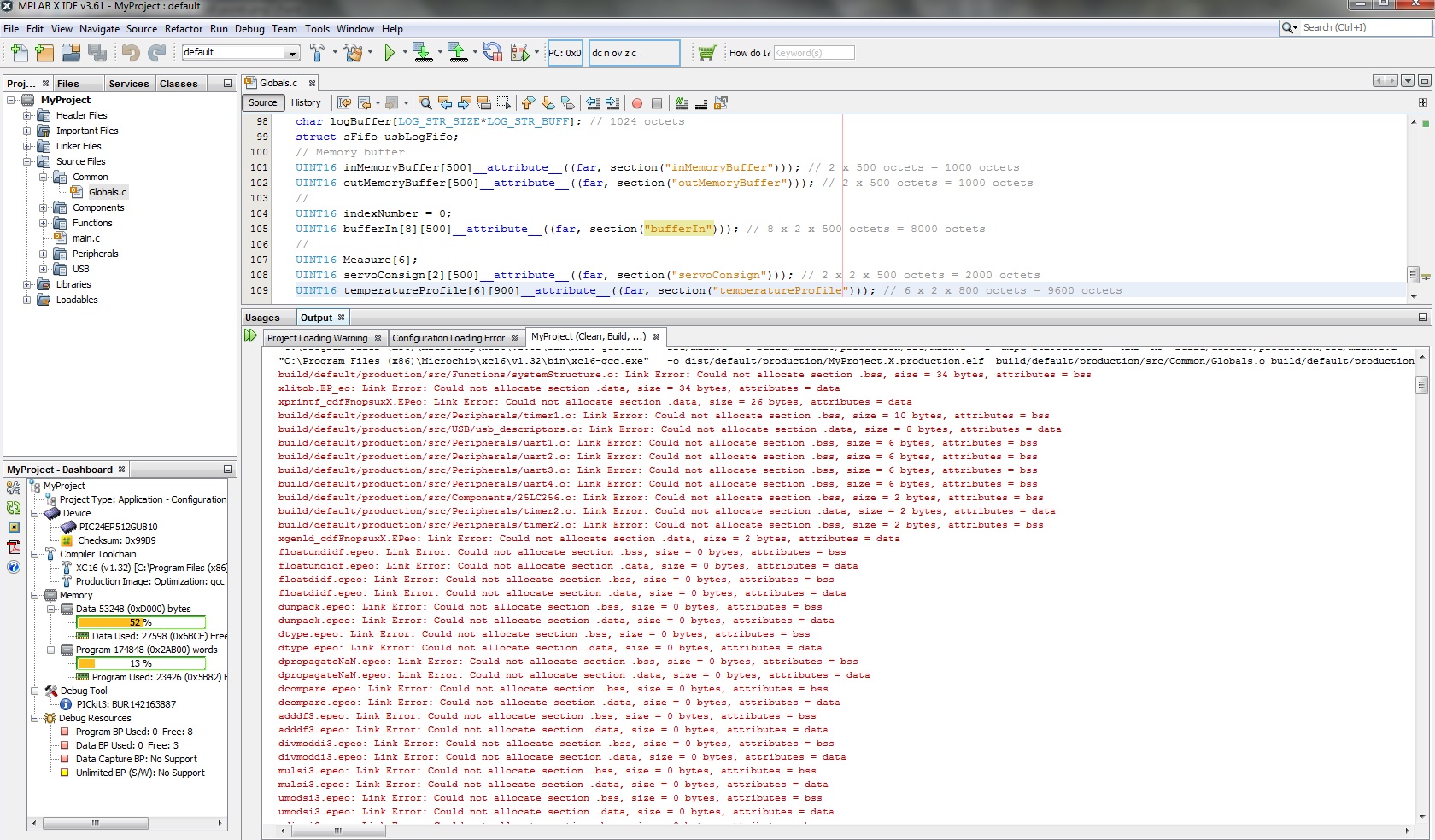Switch editor to History view
1435x840 pixels.
[x=306, y=103]
